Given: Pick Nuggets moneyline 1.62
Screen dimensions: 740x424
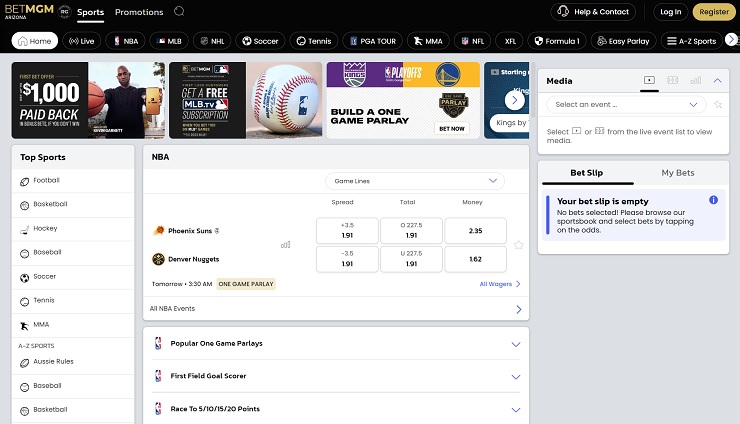Looking at the screenshot, I should point(475,259).
